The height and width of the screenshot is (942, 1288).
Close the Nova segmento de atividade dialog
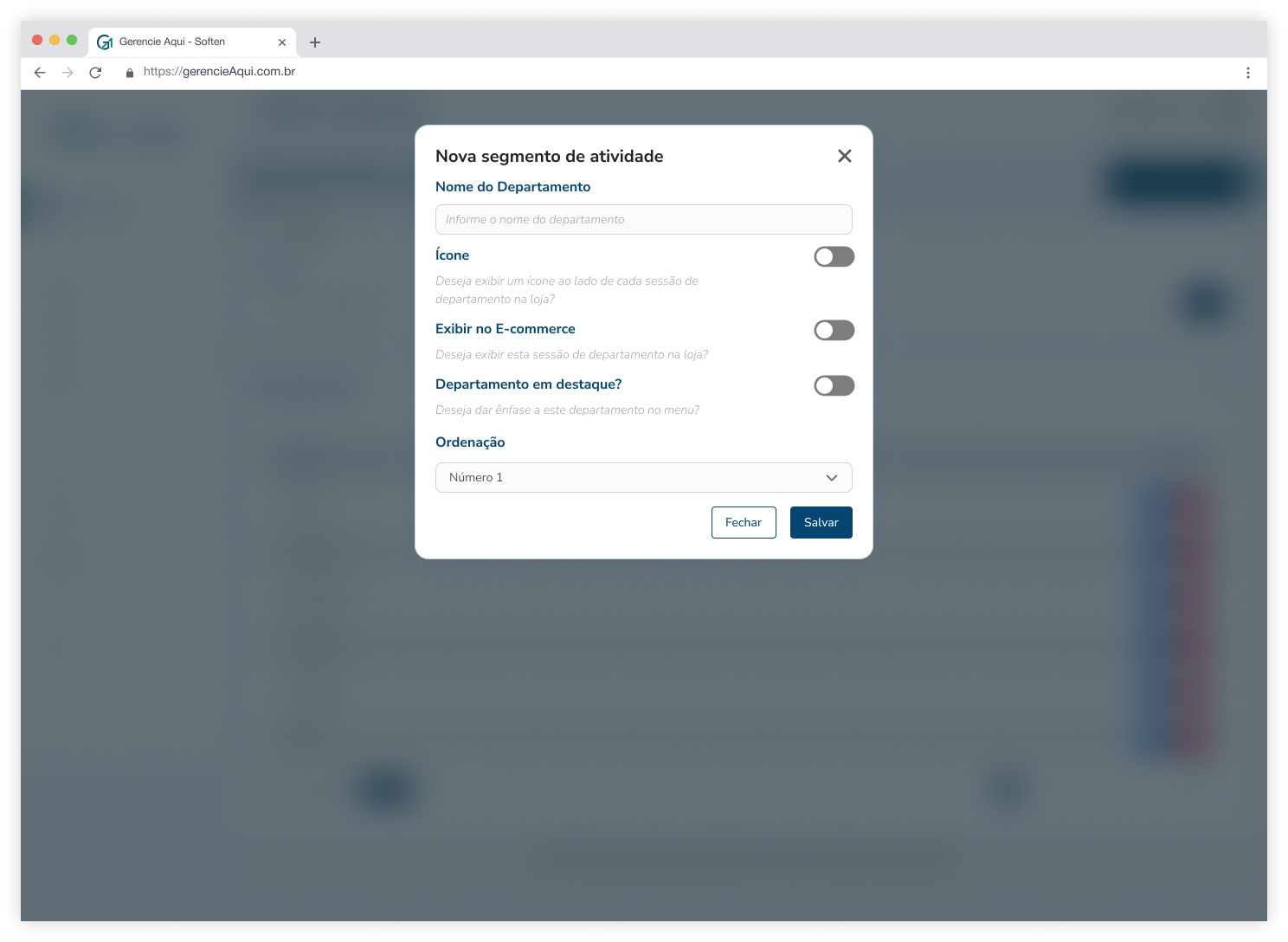tap(845, 156)
